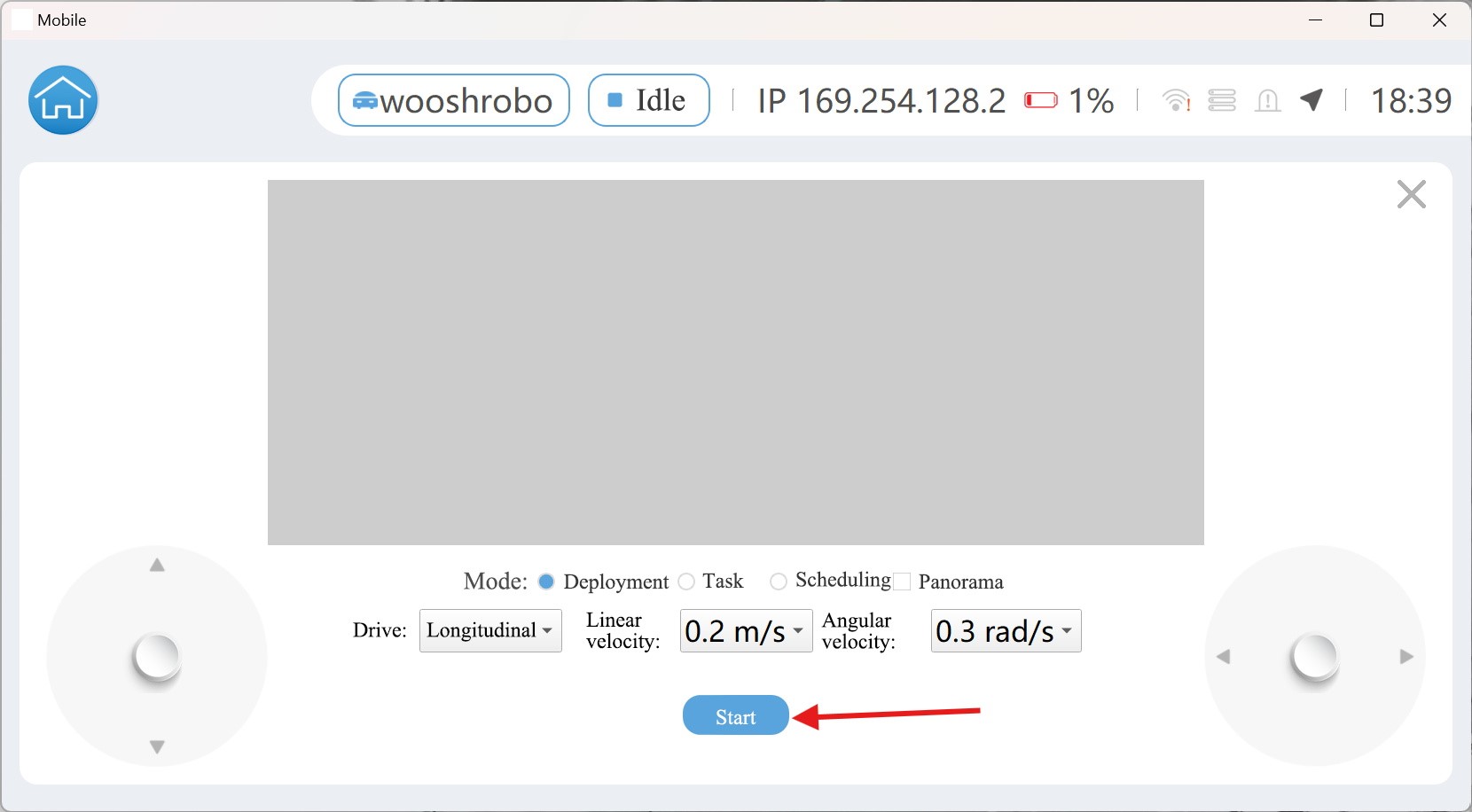Open the Drive Longitudinal dropdown
1472x812 pixels.
click(x=490, y=630)
